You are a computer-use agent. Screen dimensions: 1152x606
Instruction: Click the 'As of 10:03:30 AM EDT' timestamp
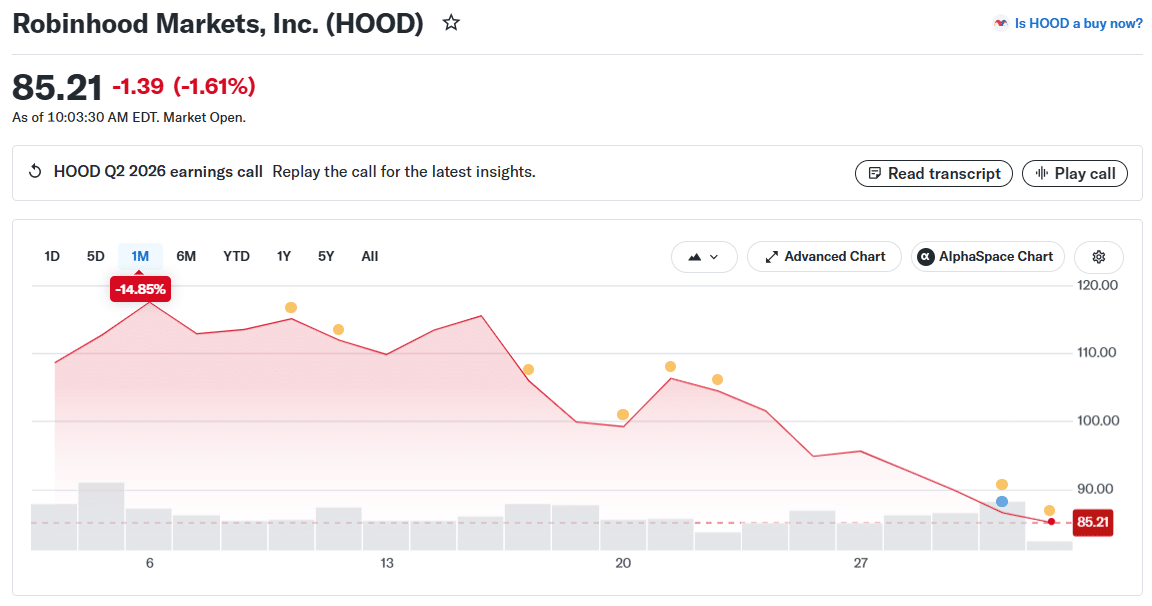click(x=84, y=118)
